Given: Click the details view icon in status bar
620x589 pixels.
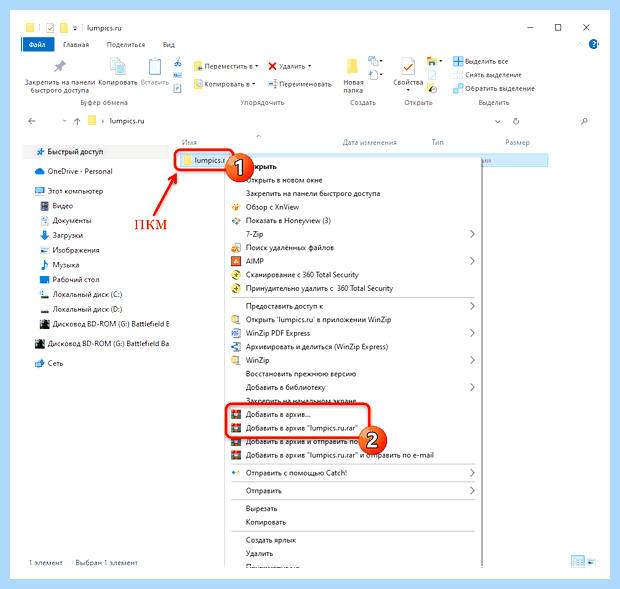Looking at the screenshot, I should point(578,562).
